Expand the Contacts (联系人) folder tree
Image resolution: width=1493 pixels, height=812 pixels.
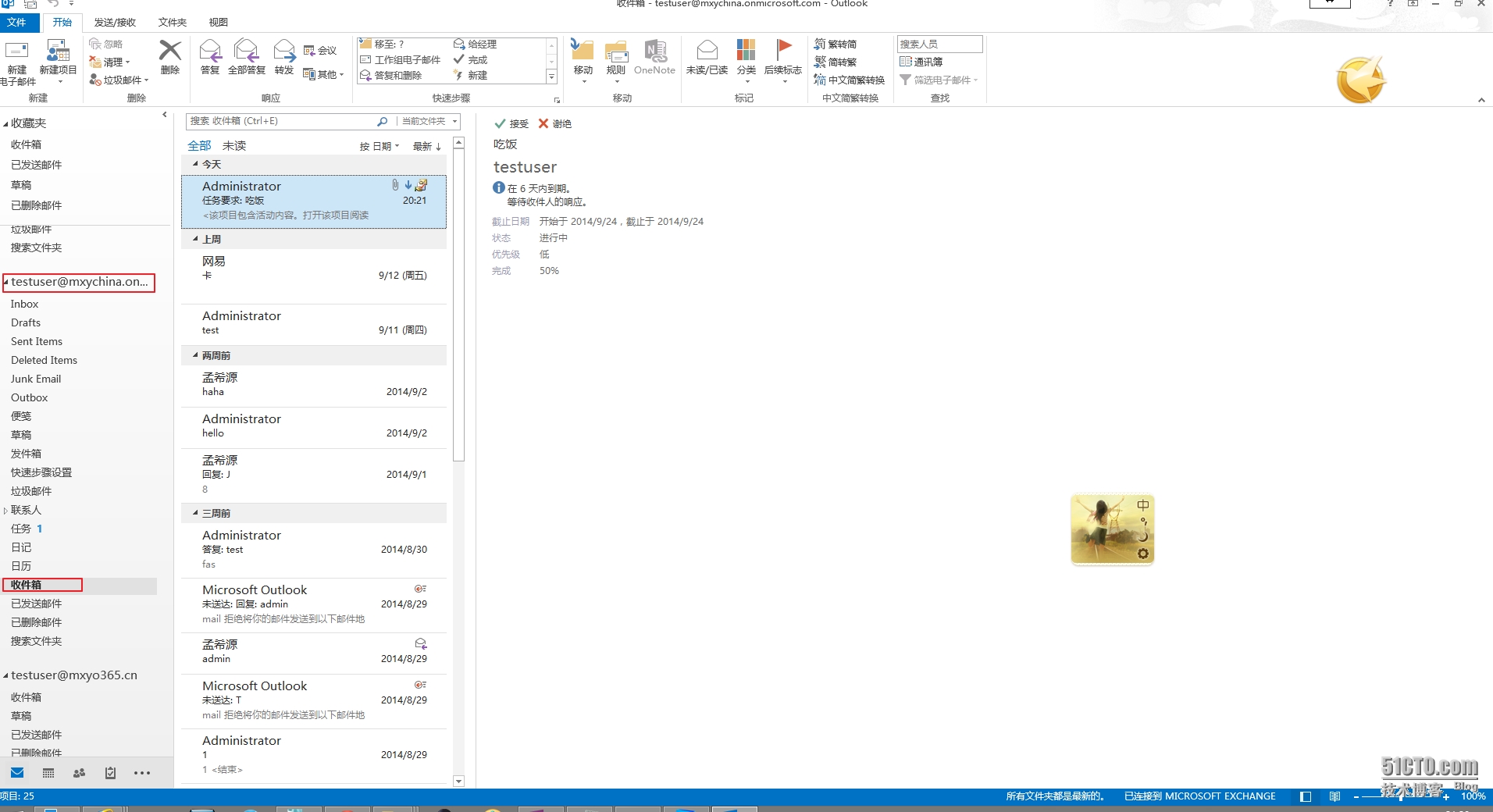point(5,511)
